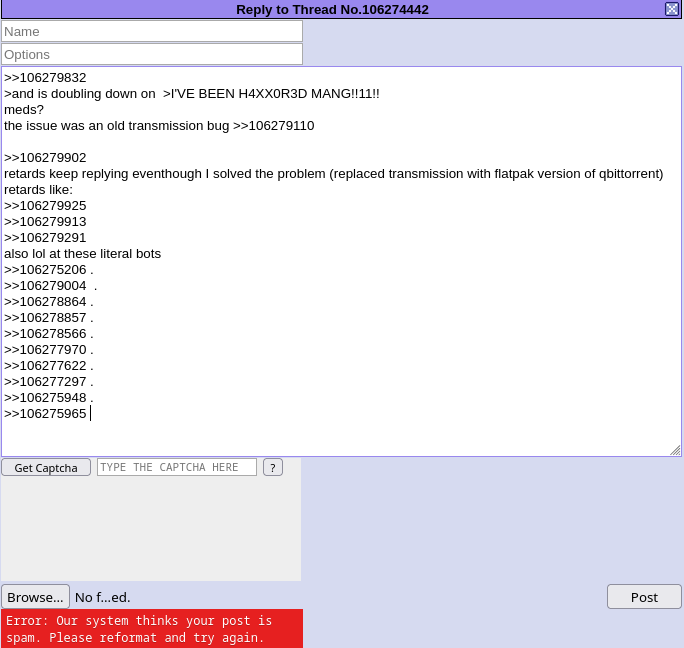This screenshot has width=684, height=648.
Task: Click the line 'meds?' in comment
Action: (x=24, y=110)
